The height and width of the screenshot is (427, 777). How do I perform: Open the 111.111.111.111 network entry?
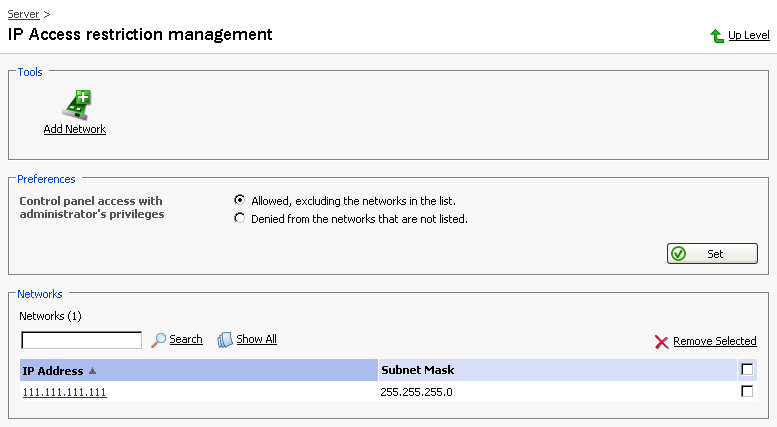click(x=64, y=392)
